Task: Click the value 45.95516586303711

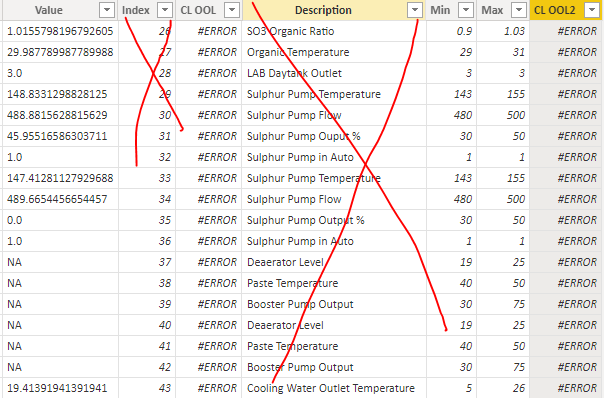Action: tap(57, 136)
